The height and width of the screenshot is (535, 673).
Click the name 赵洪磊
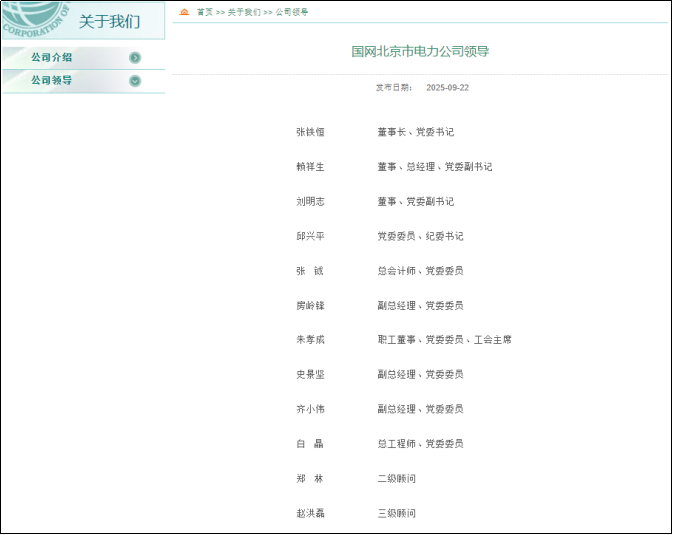310,514
